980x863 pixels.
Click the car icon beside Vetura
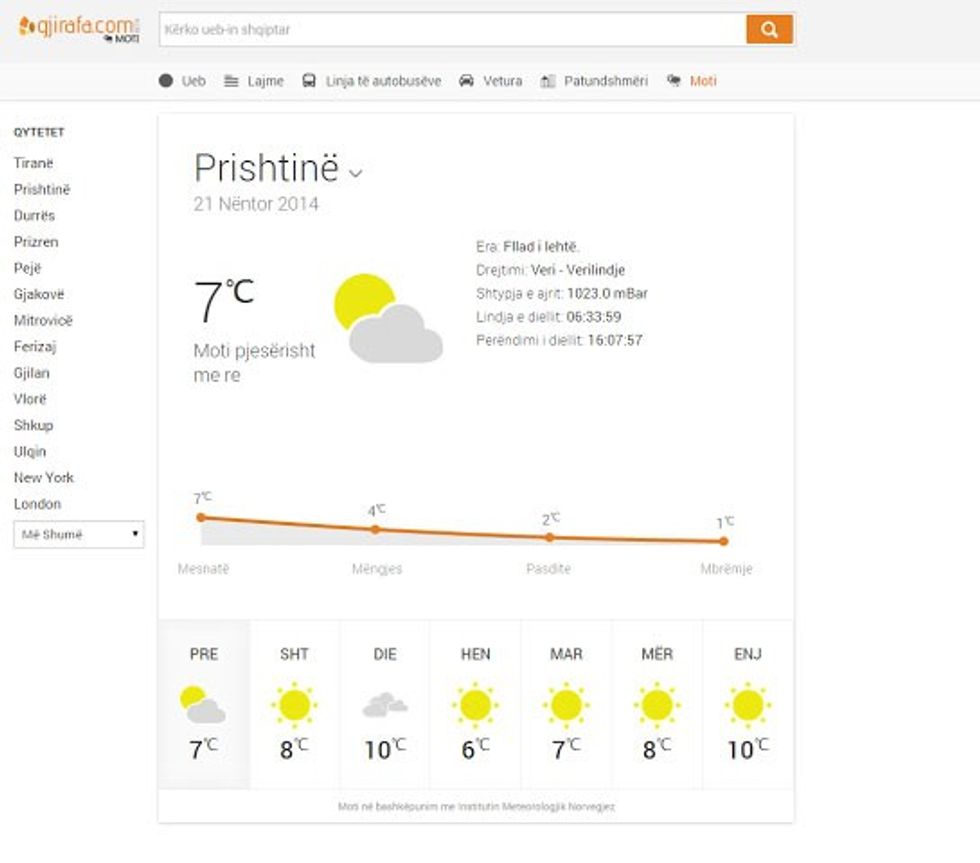466,81
